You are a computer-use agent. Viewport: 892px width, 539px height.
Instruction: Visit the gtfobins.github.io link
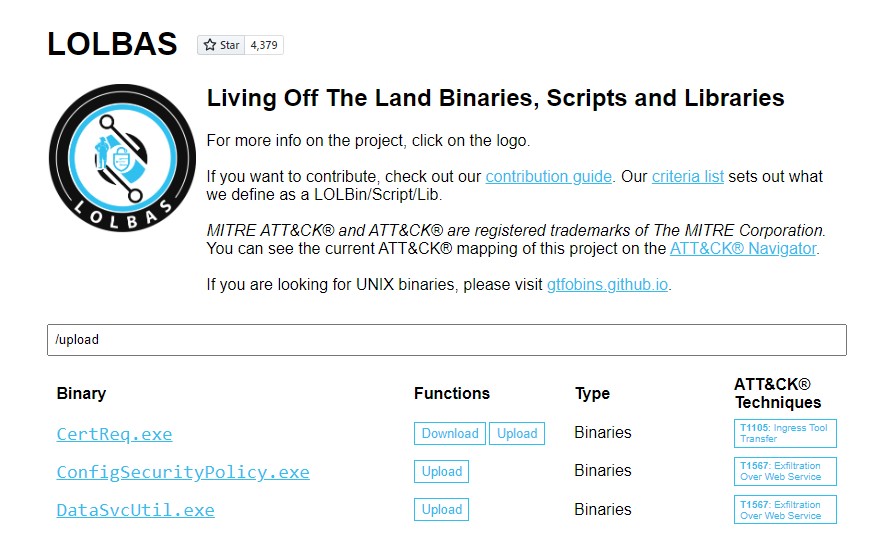607,284
